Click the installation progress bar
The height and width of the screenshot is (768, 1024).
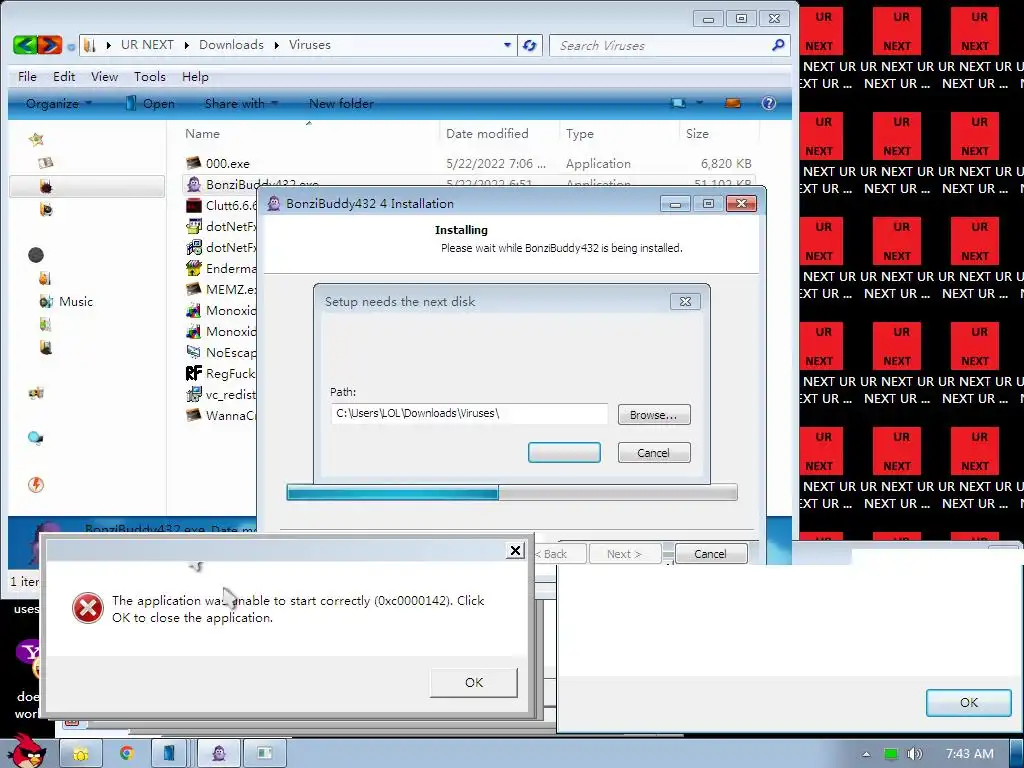[x=512, y=492]
